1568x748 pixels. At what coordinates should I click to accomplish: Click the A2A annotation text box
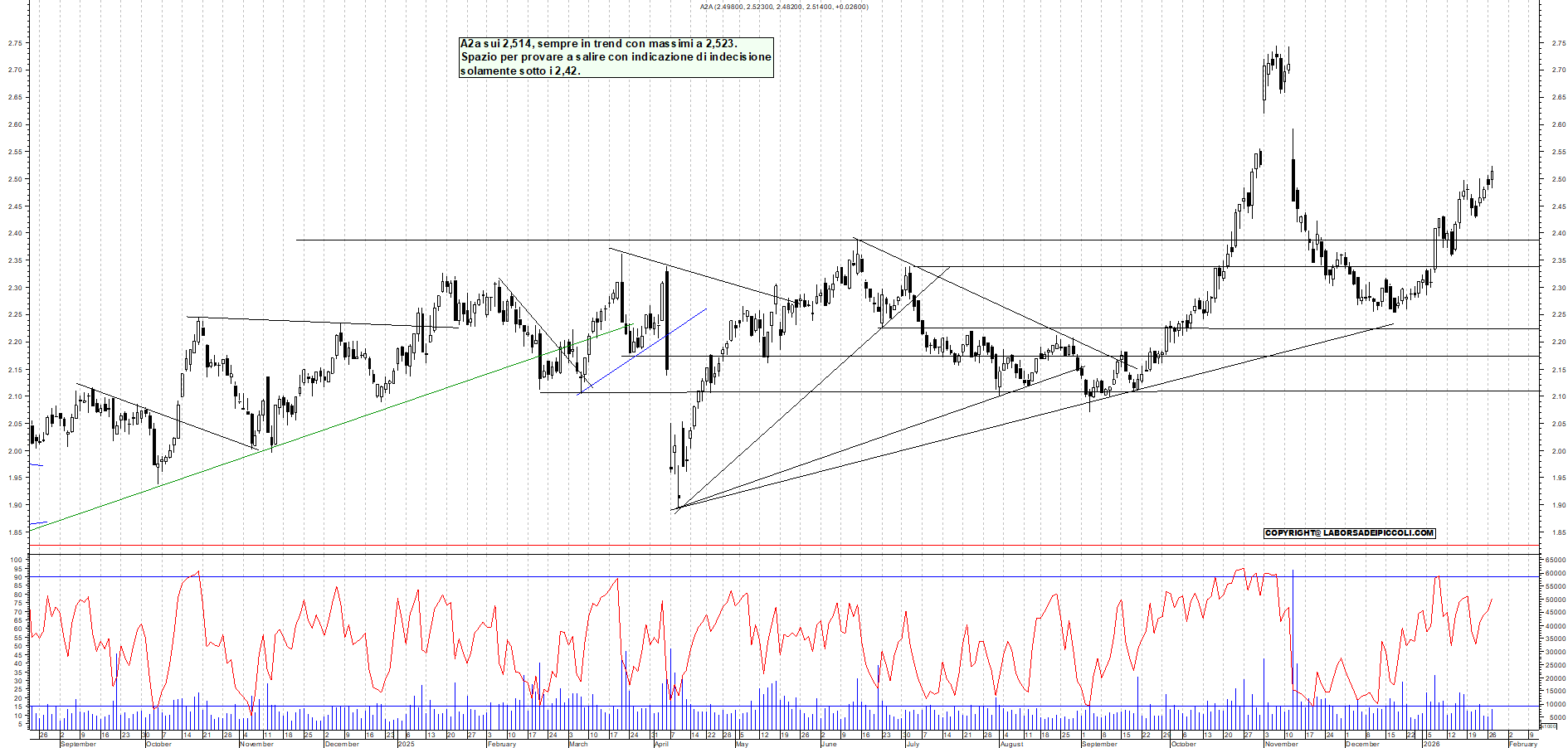pos(616,57)
